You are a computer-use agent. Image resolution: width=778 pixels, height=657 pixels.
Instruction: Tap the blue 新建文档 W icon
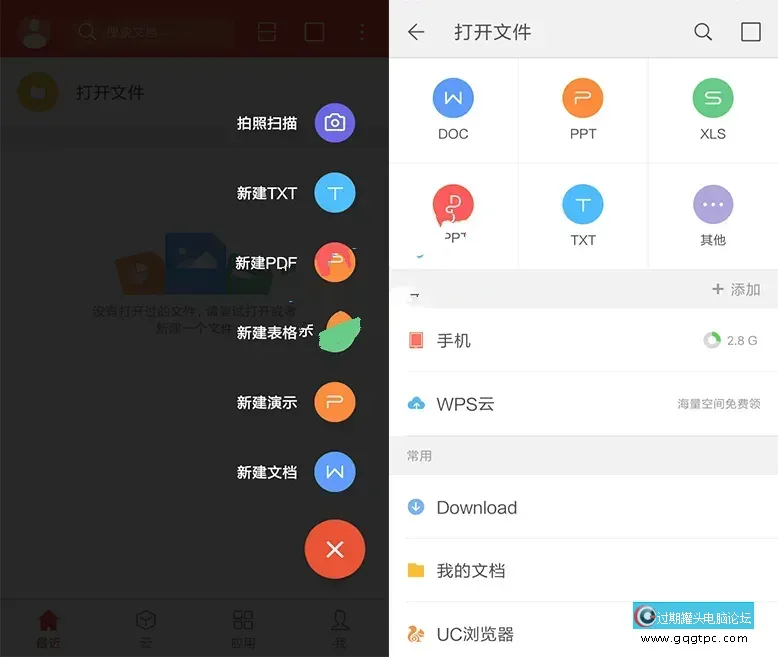click(335, 471)
